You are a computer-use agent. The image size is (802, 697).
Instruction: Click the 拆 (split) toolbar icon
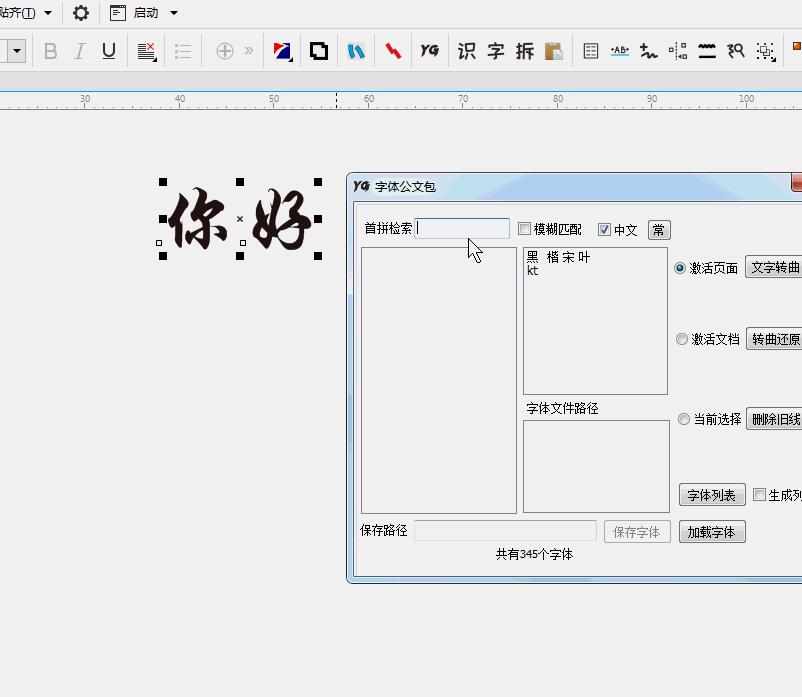coord(524,50)
